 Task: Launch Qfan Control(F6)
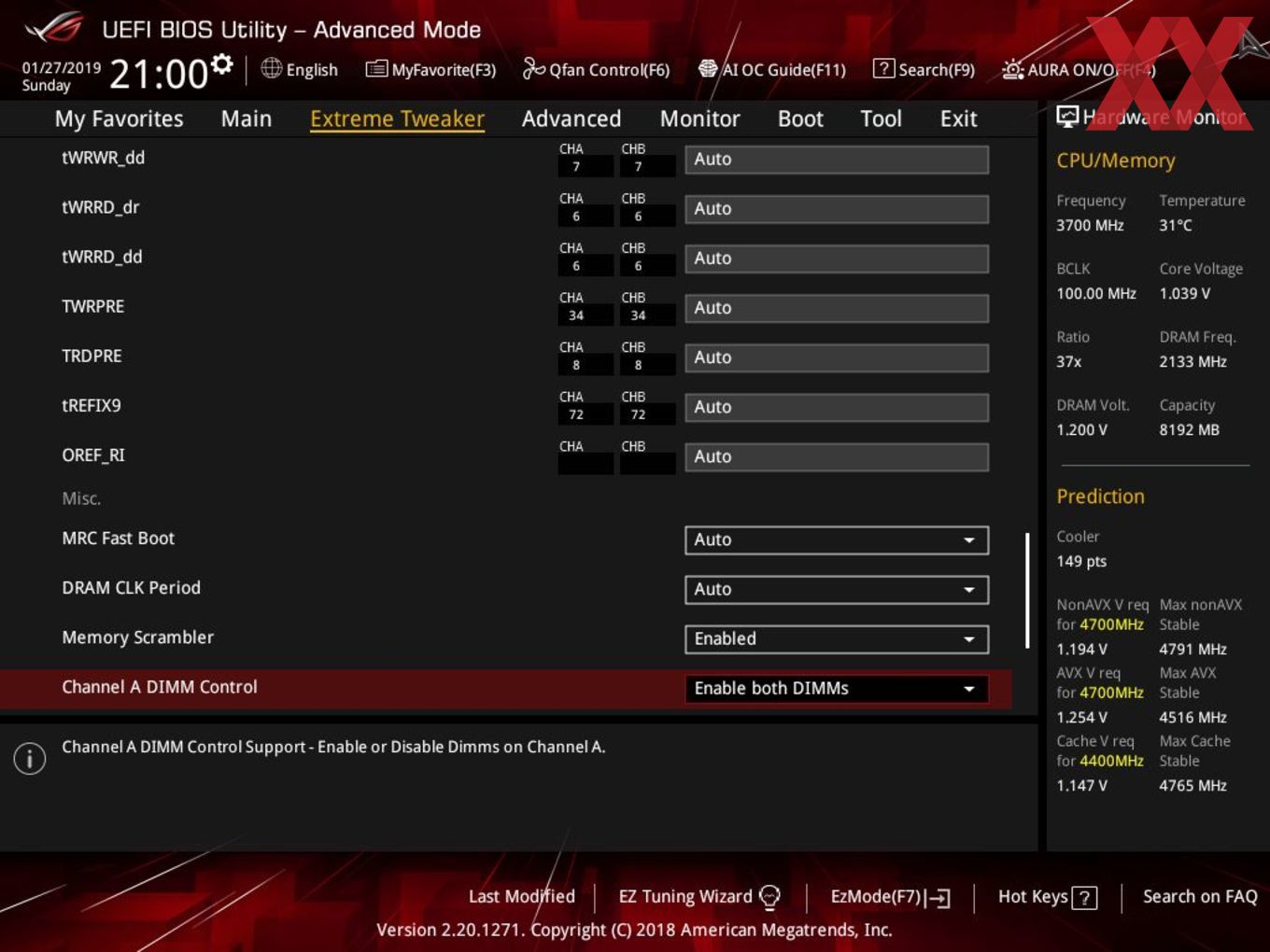[596, 69]
